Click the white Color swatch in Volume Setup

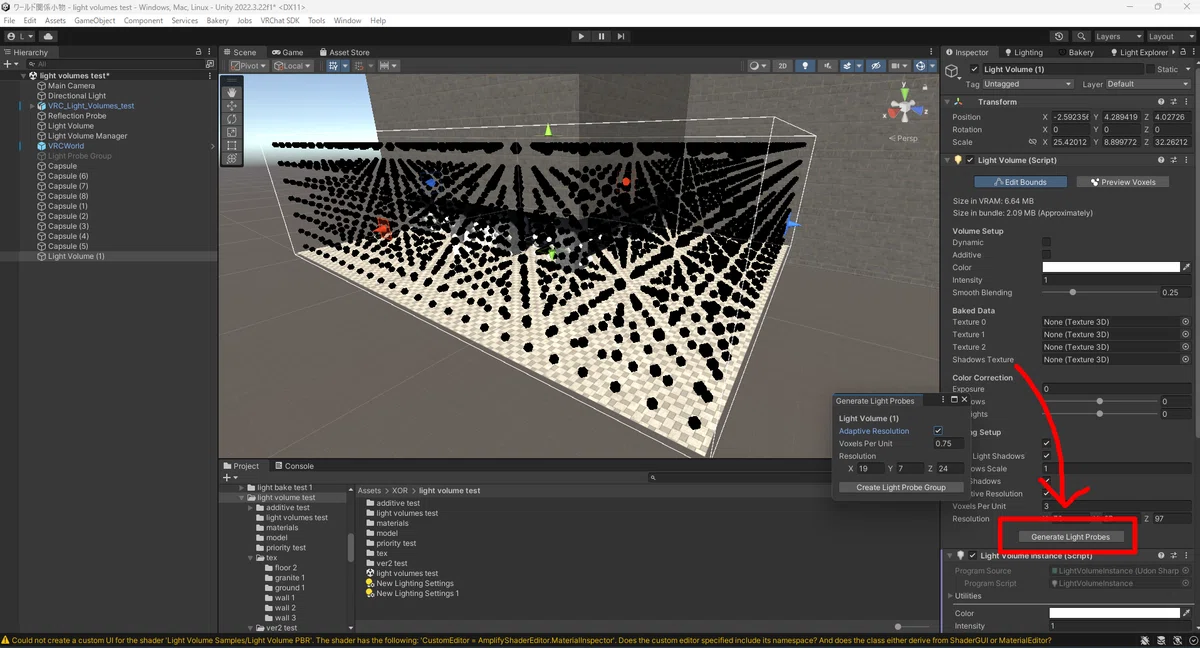(x=1111, y=268)
